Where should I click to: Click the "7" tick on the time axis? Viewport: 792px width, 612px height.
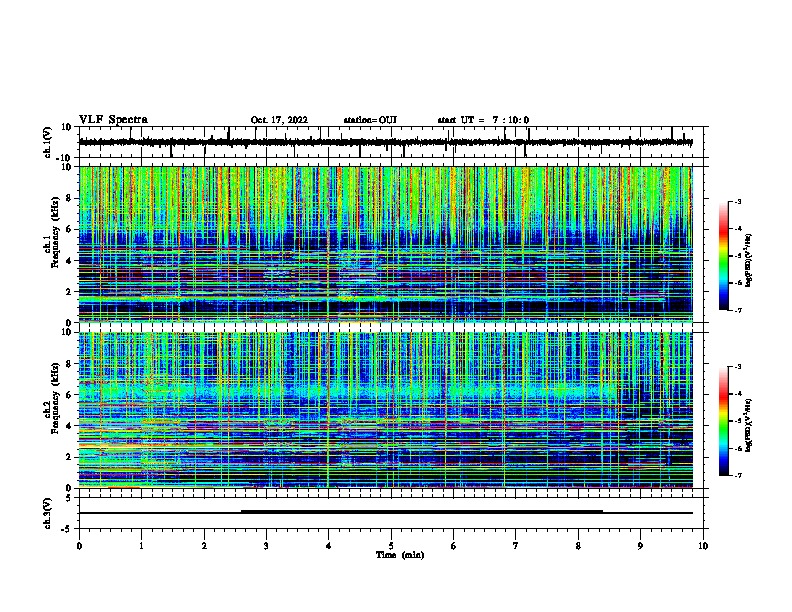pyautogui.click(x=516, y=546)
